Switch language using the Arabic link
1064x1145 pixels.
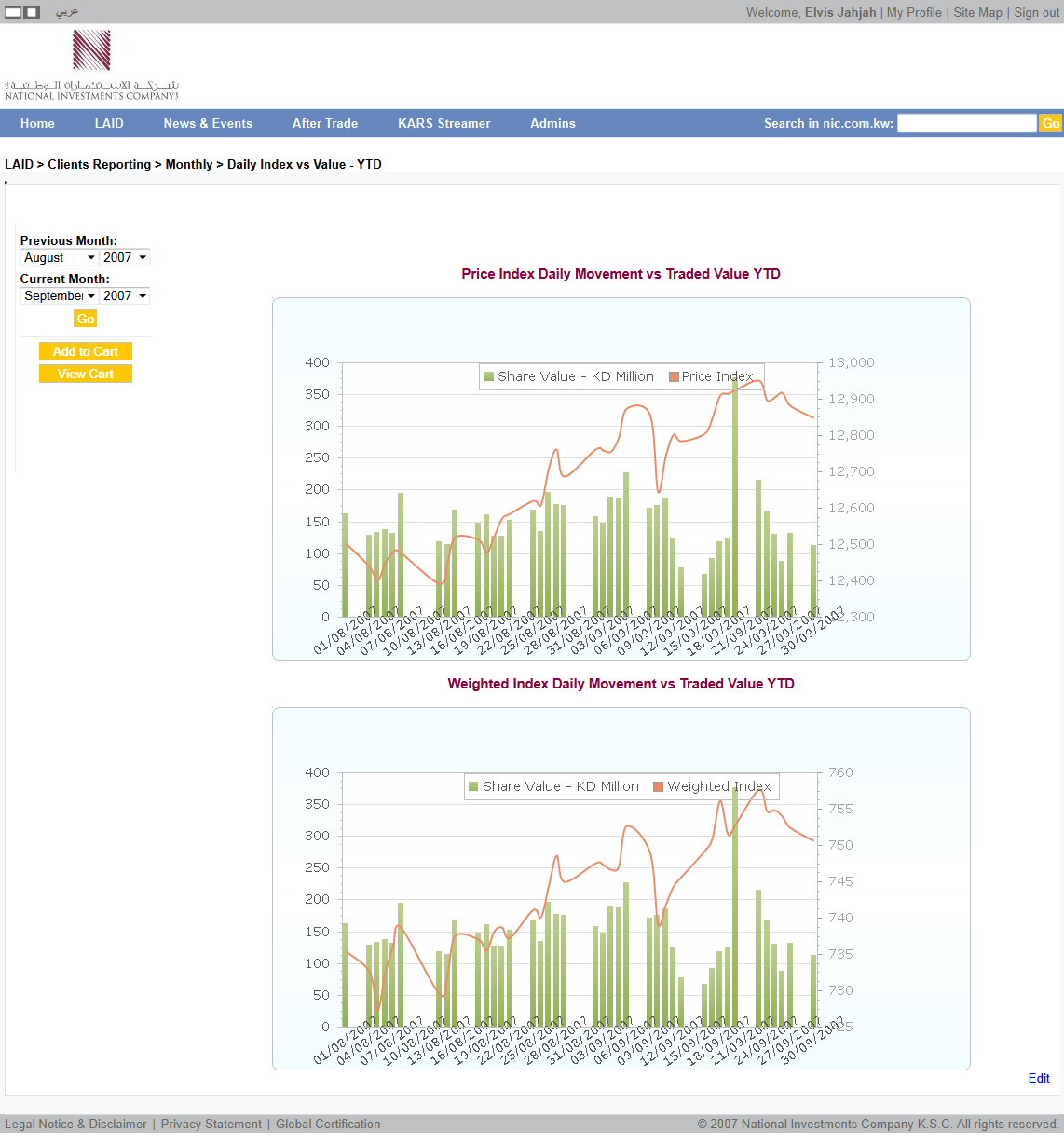[67, 12]
